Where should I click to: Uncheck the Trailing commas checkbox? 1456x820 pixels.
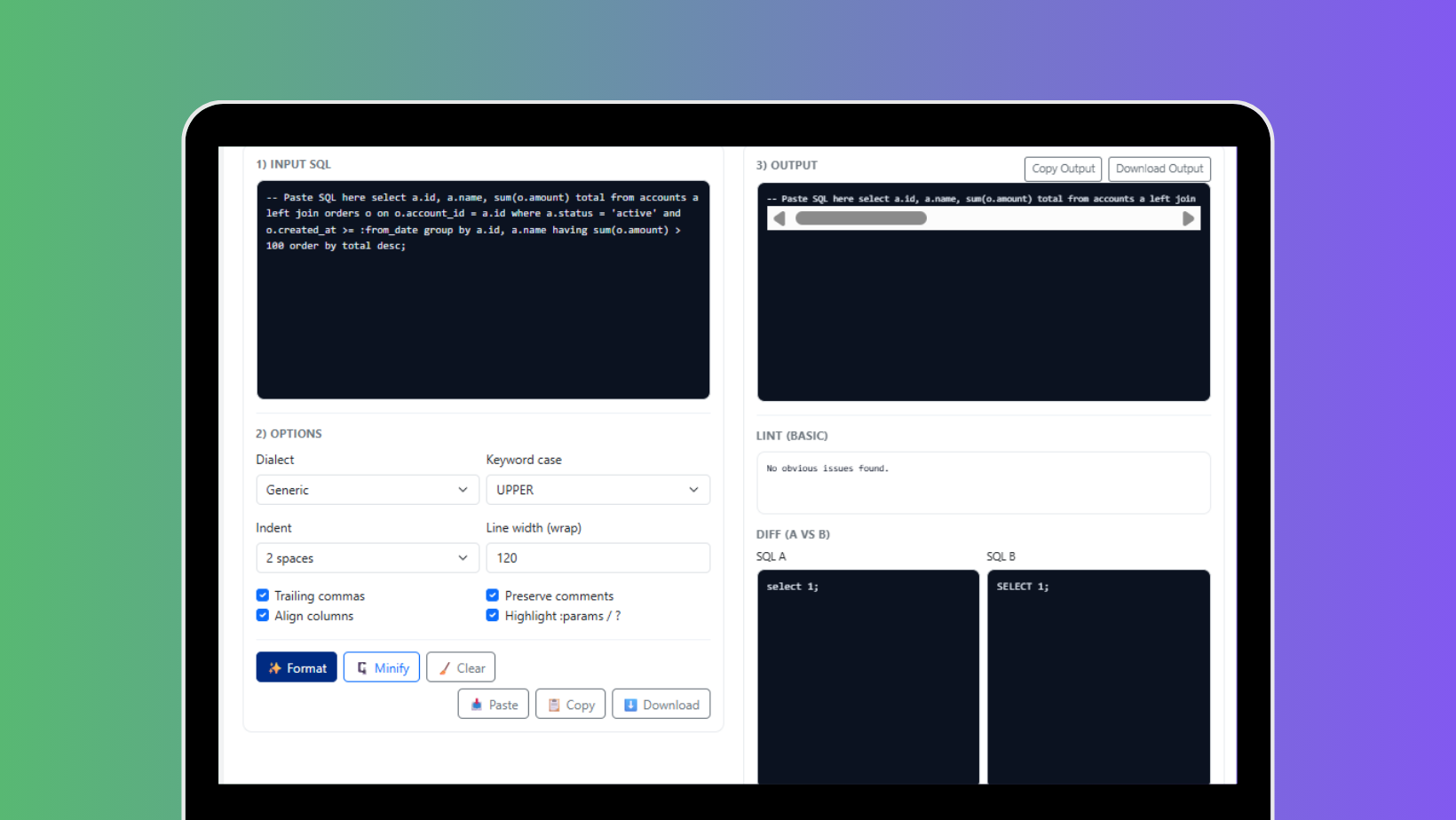point(263,595)
